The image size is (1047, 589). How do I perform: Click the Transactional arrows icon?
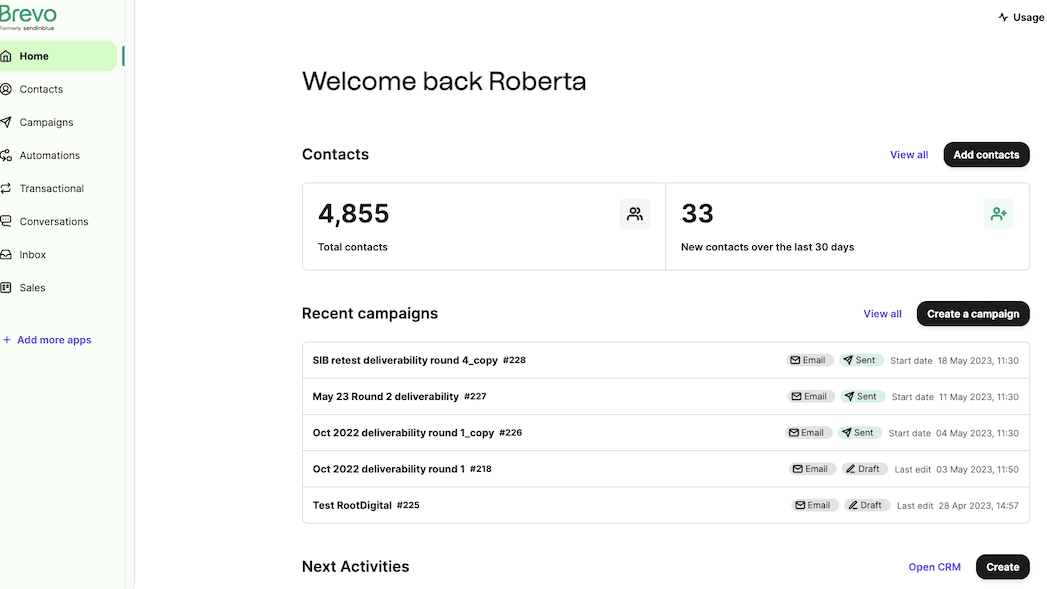click(x=6, y=188)
